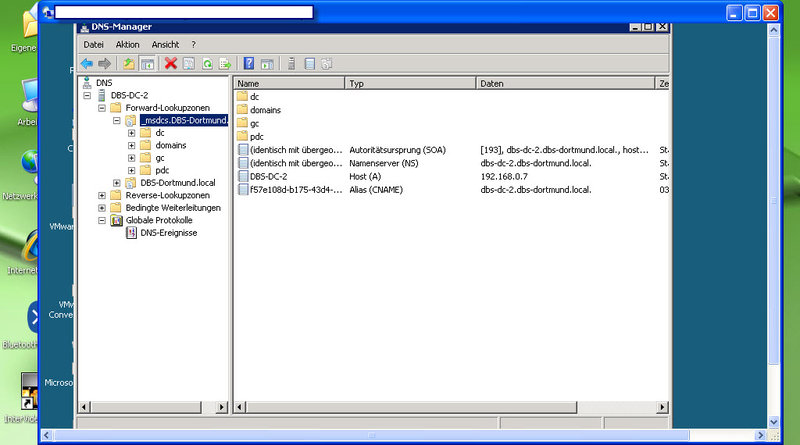
Task: Click the Forward arrow toolbar icon
Action: click(x=105, y=64)
